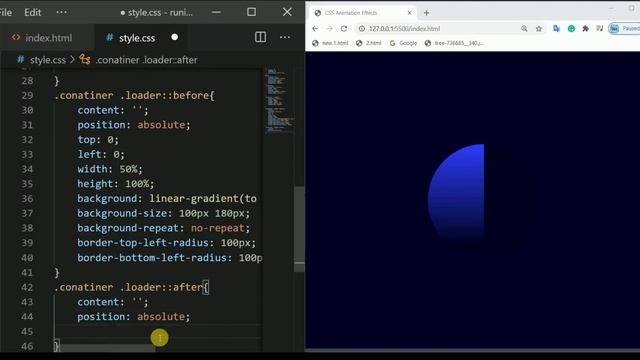Minimize the VS Code window

click(216, 12)
